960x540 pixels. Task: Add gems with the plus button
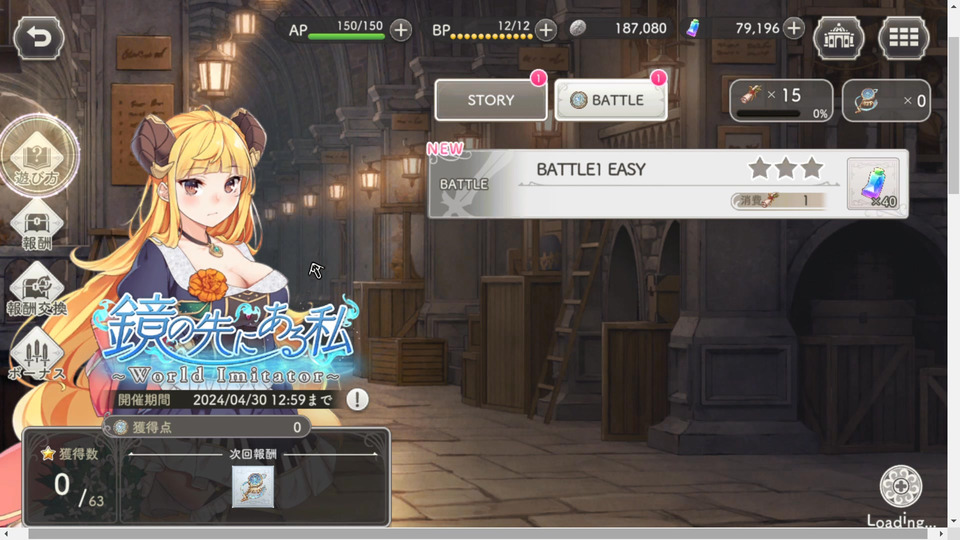tap(793, 28)
